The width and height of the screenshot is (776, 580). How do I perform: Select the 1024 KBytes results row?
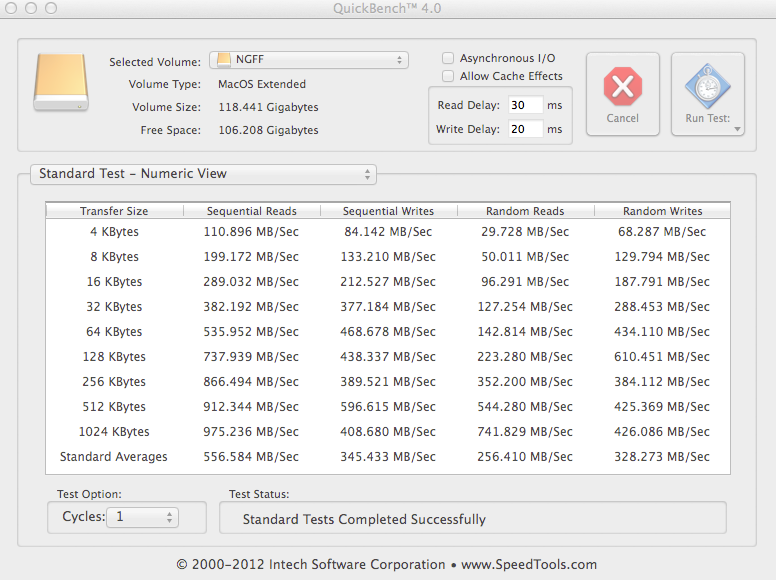point(388,432)
